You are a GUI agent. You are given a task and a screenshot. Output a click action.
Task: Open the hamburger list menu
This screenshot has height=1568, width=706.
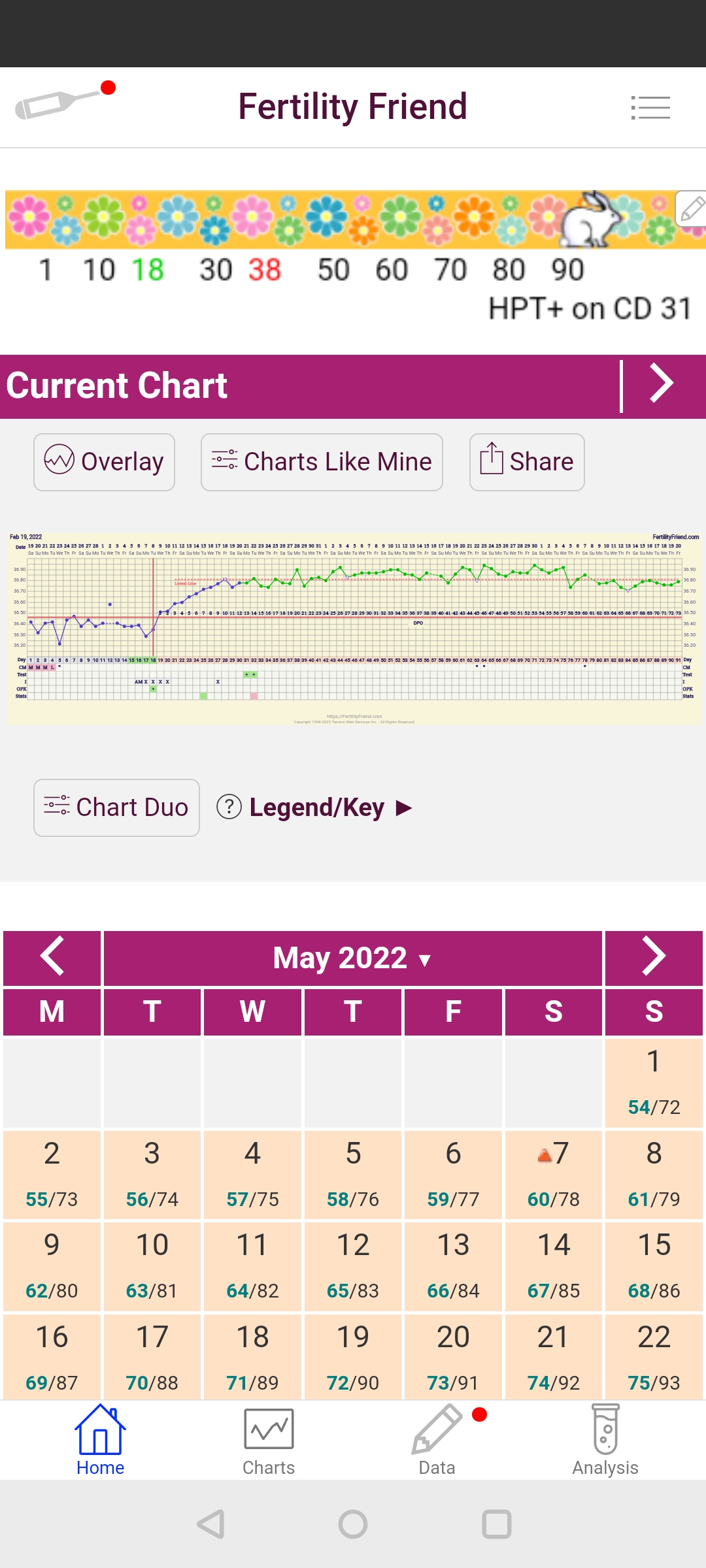point(650,108)
